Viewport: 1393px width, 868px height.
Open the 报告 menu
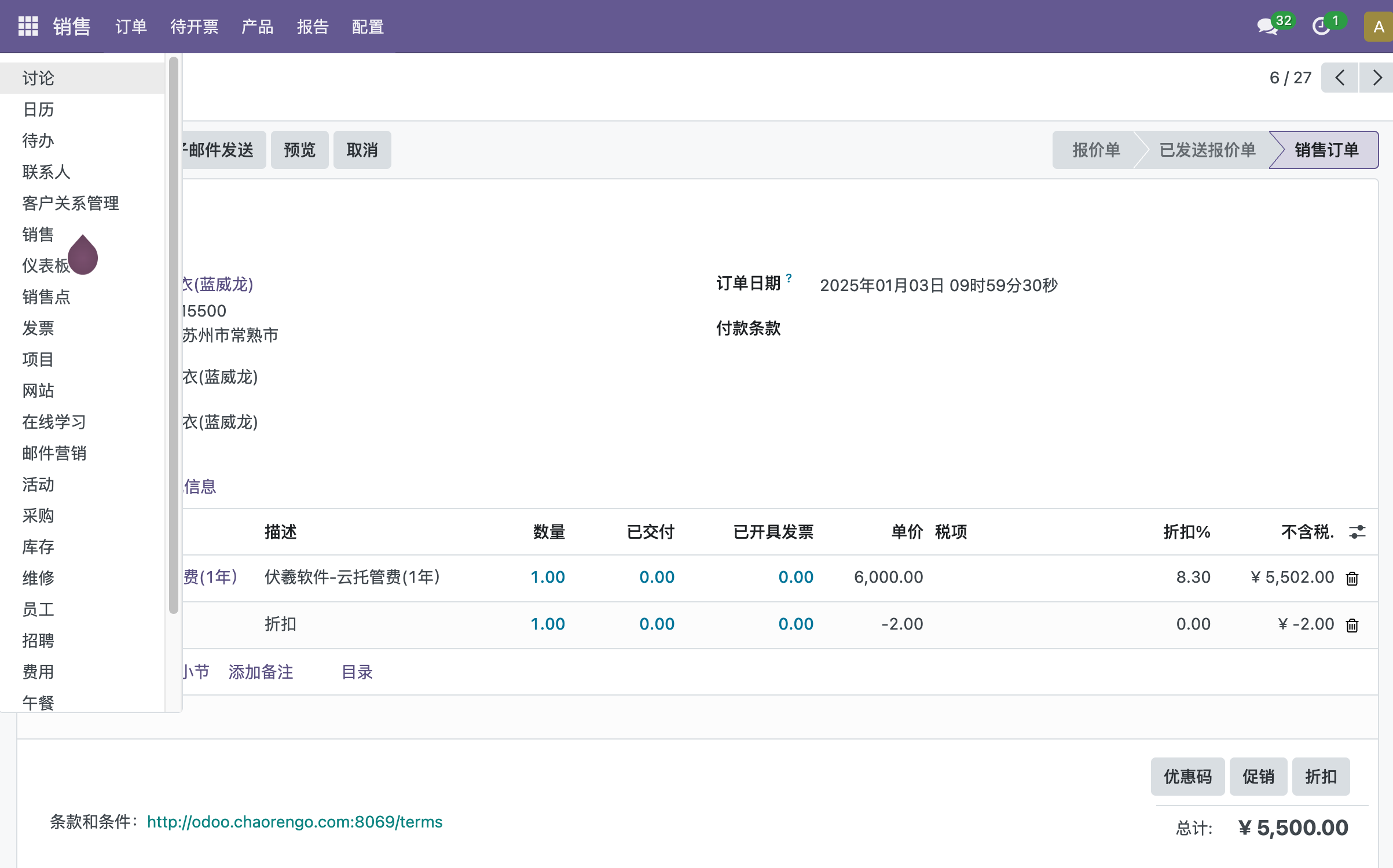pos(313,27)
